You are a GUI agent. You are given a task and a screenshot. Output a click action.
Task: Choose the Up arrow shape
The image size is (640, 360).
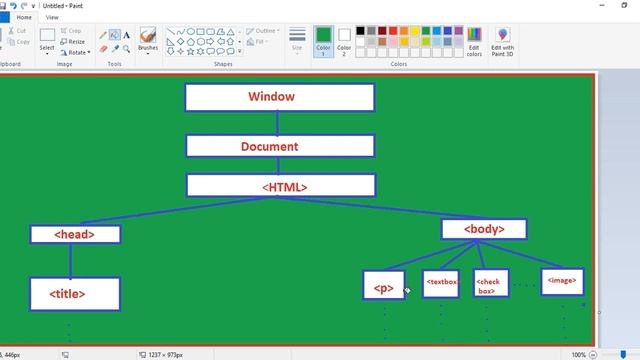click(x=231, y=42)
